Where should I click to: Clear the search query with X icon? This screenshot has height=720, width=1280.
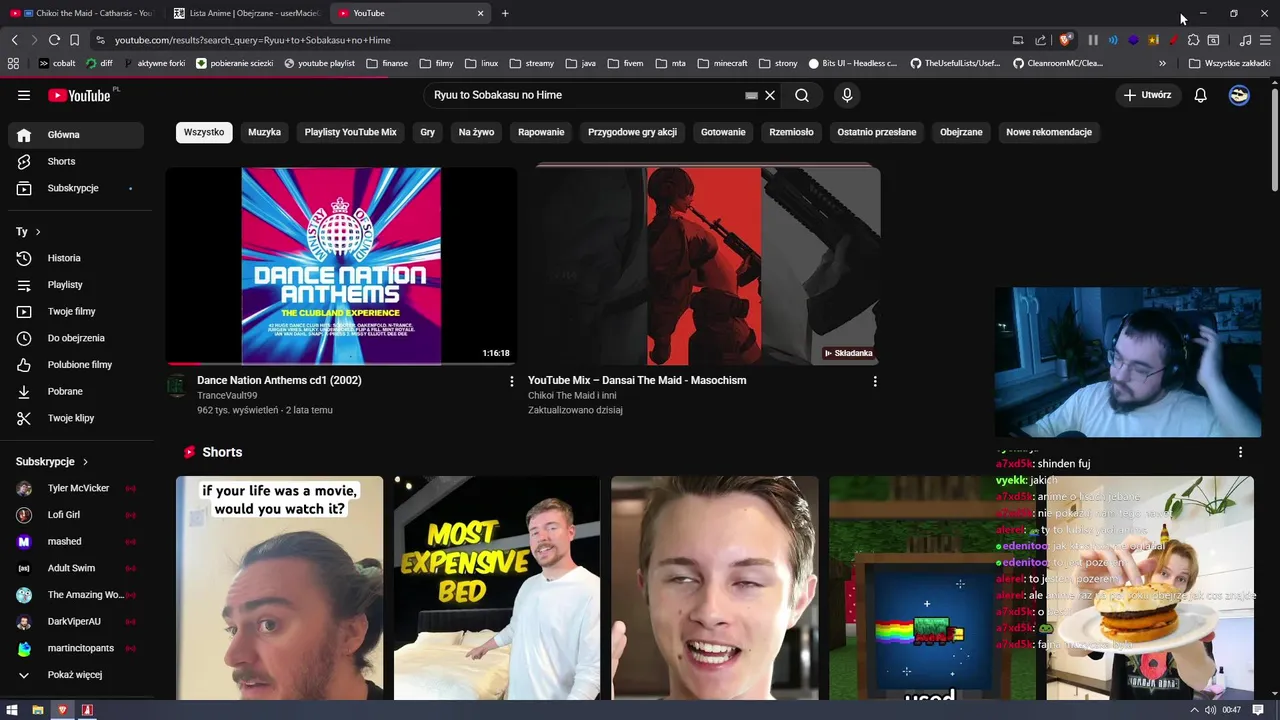(x=770, y=95)
